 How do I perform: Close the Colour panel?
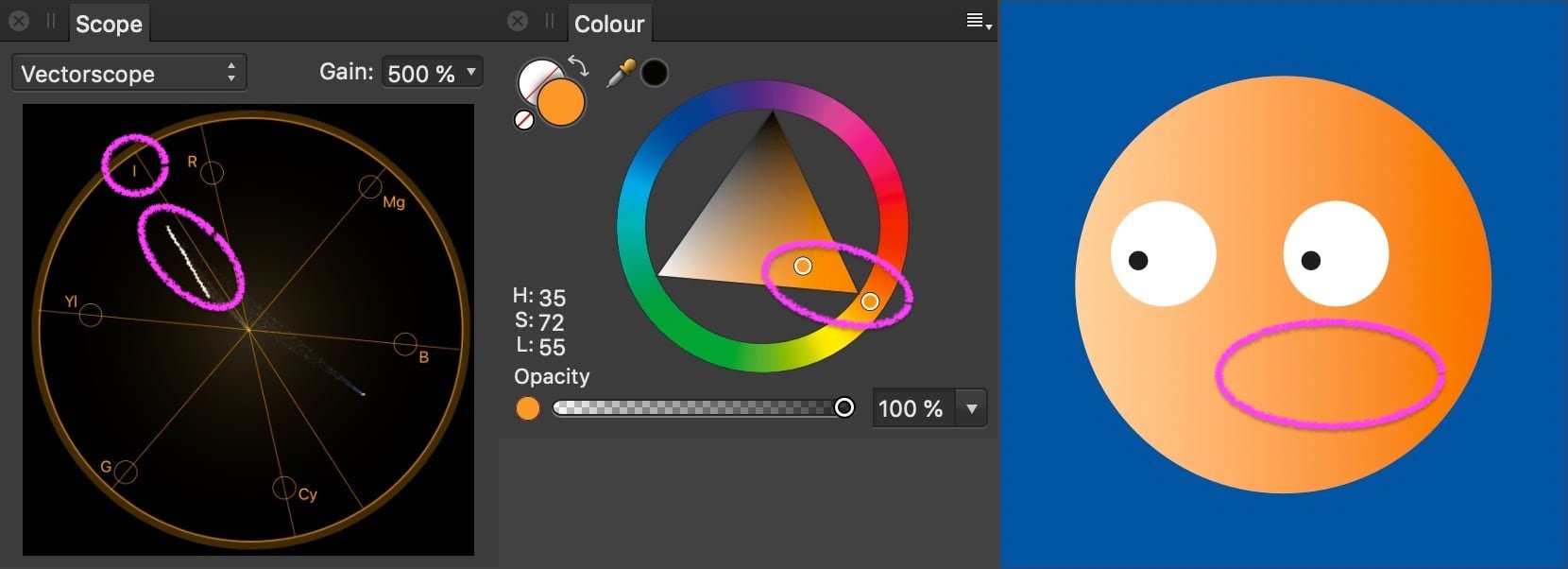click(518, 21)
